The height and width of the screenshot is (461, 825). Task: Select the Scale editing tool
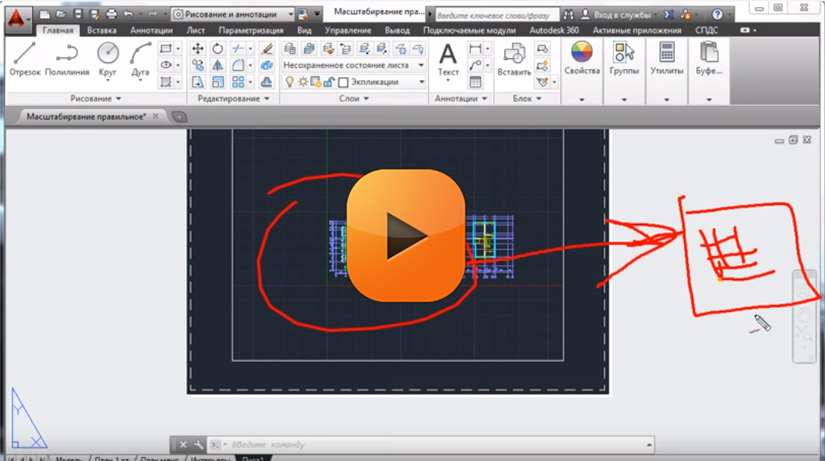pos(217,82)
